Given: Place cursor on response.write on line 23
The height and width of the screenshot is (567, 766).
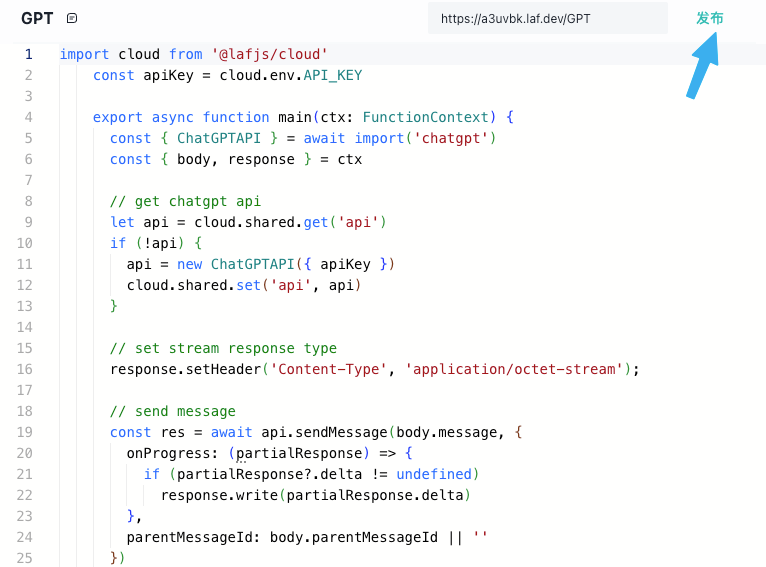Looking at the screenshot, I should point(210,495).
